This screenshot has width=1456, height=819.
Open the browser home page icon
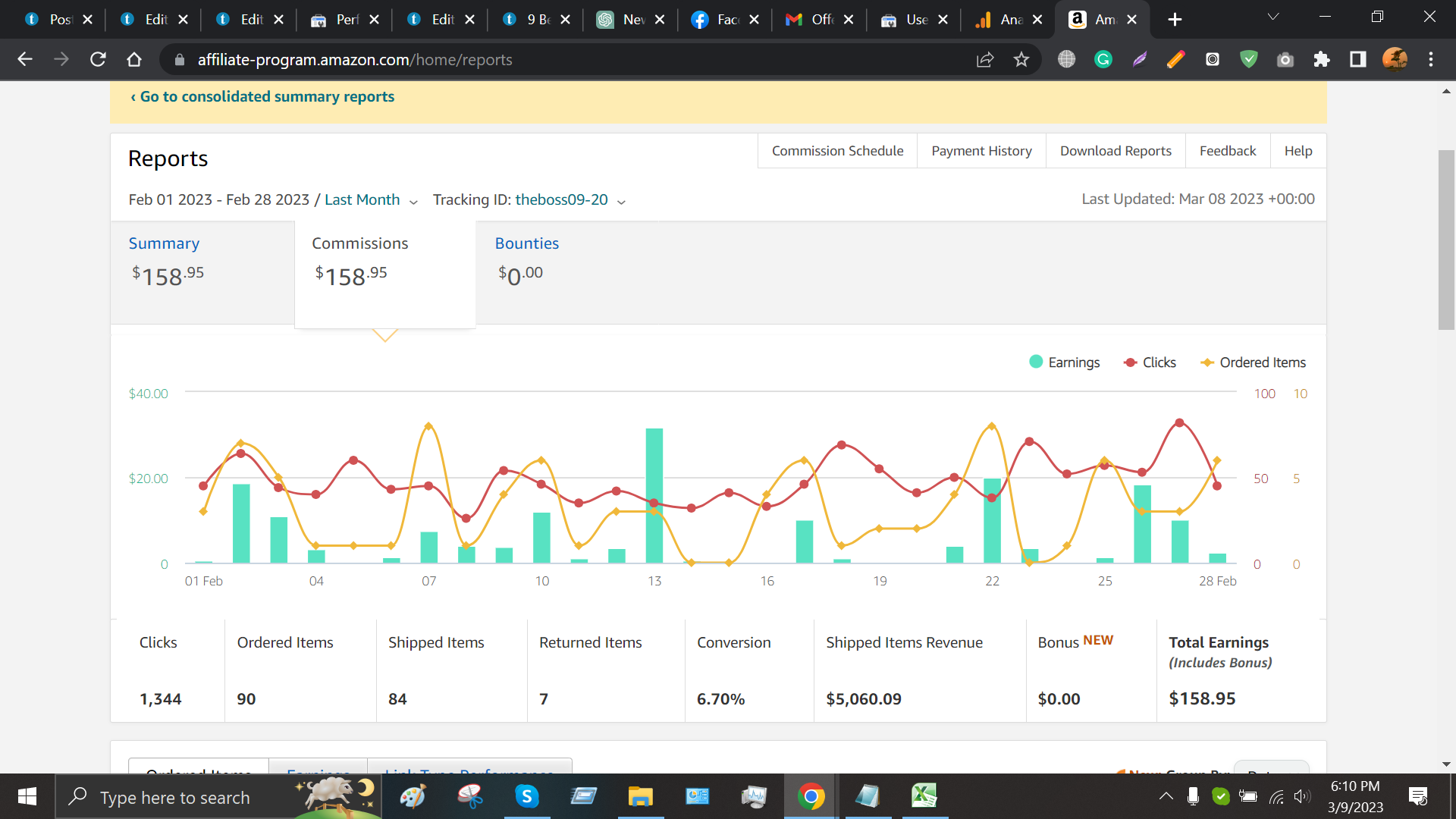[x=134, y=59]
